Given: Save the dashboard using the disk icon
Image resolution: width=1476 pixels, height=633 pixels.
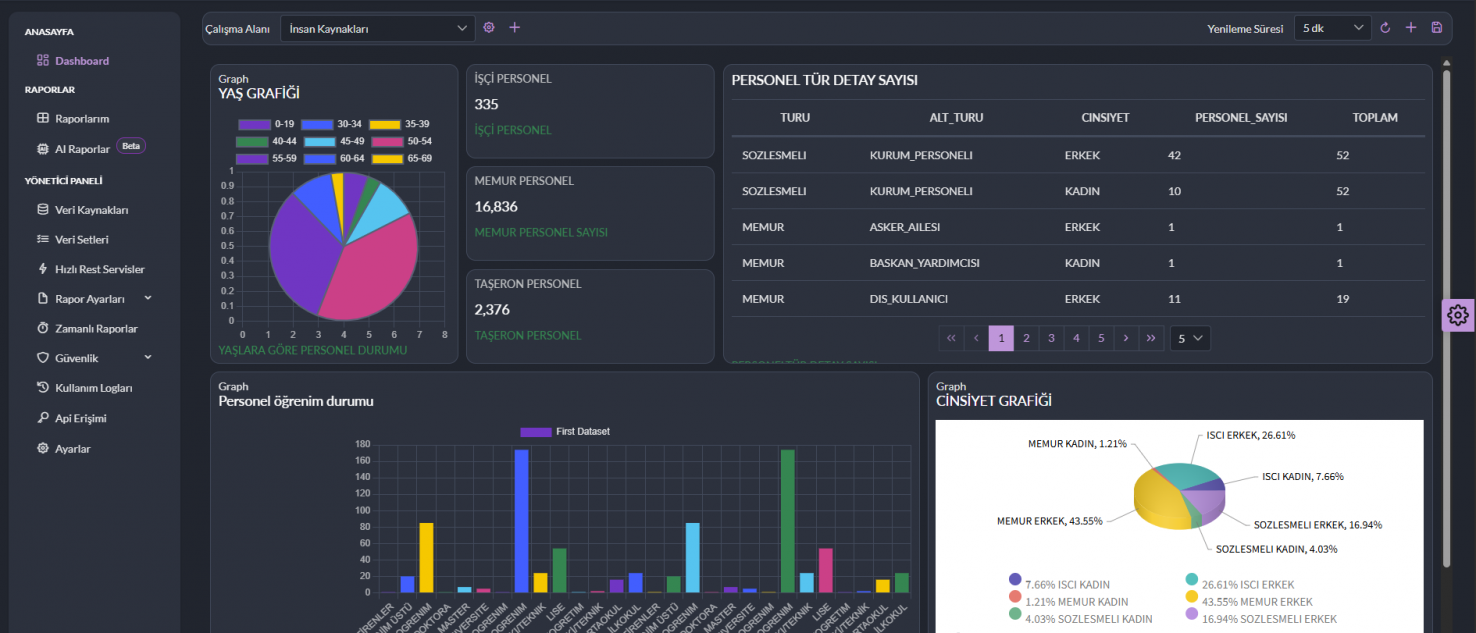Looking at the screenshot, I should tap(1437, 27).
